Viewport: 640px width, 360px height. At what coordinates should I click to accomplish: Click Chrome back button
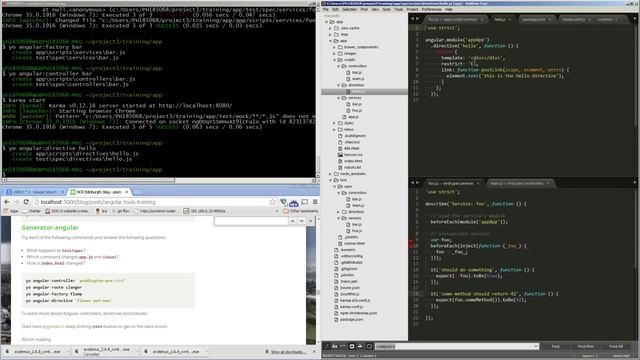tap(7, 202)
